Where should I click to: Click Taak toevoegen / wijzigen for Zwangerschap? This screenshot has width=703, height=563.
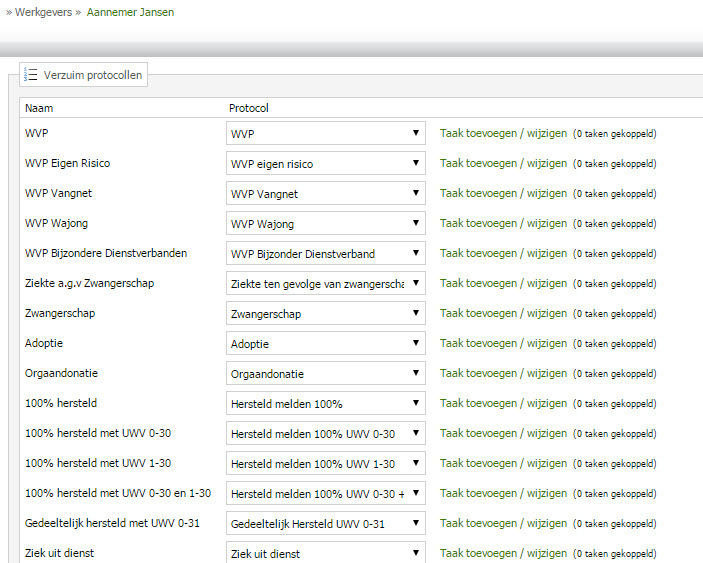click(x=503, y=313)
